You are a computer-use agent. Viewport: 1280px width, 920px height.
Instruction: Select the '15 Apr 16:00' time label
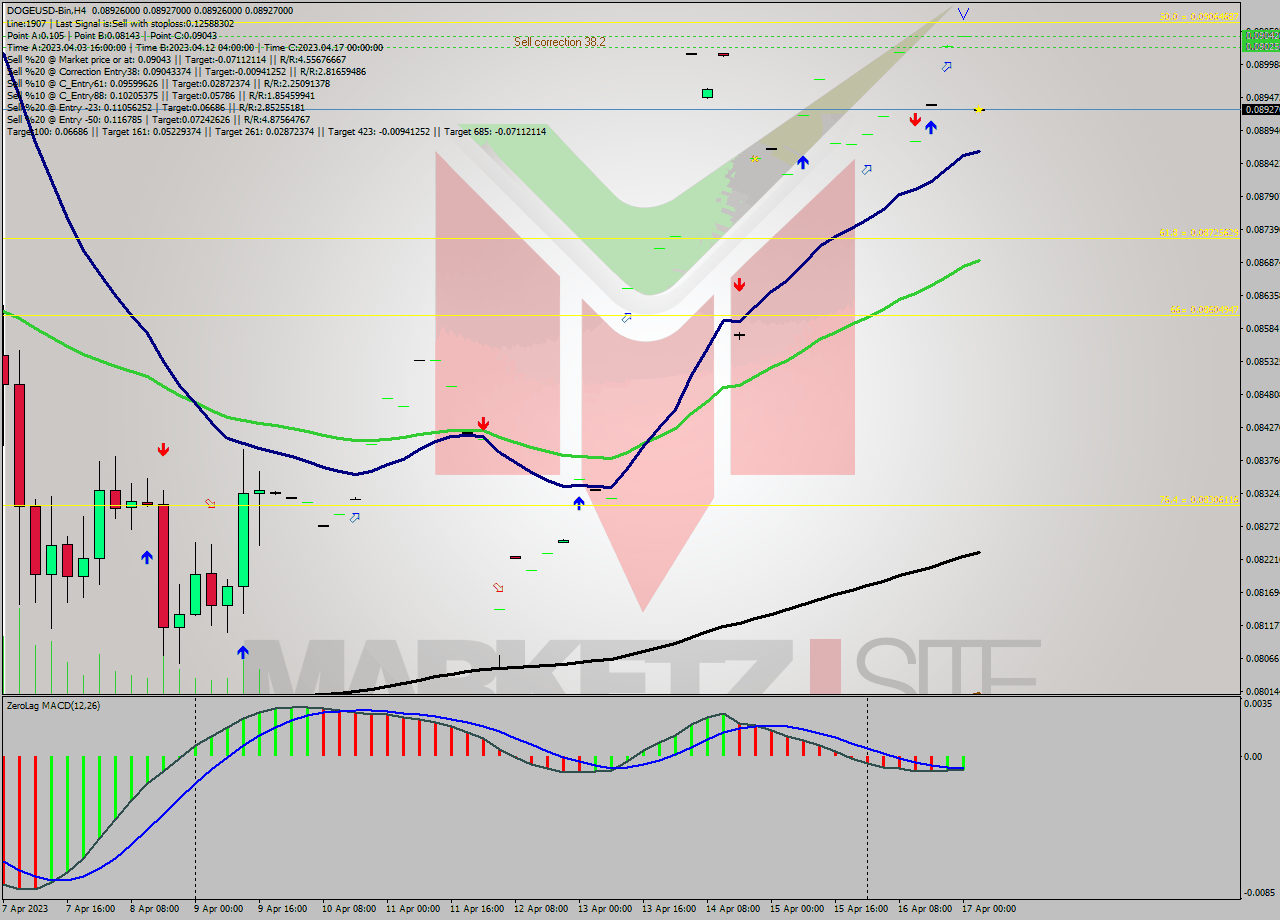pos(860,909)
